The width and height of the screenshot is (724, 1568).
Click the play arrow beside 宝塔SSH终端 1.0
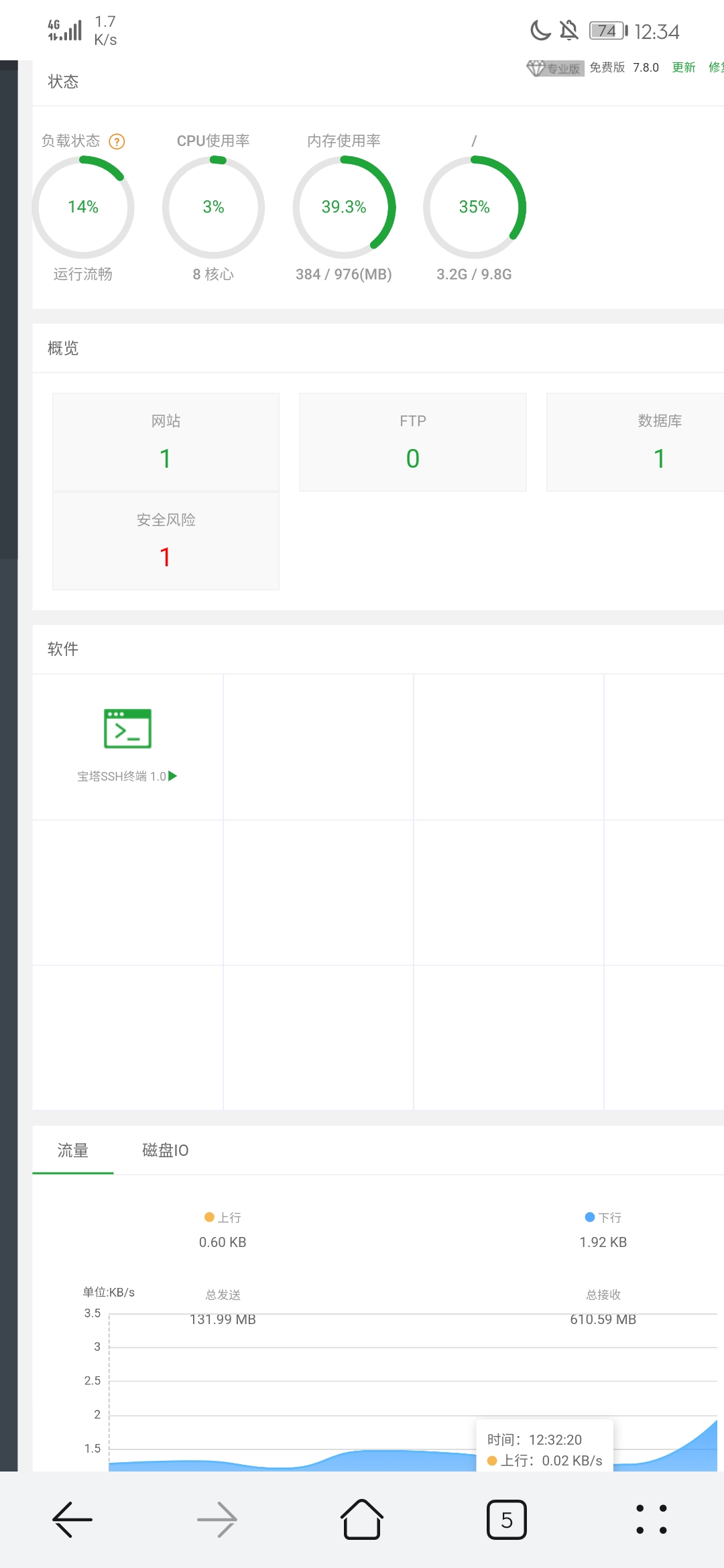(x=173, y=776)
